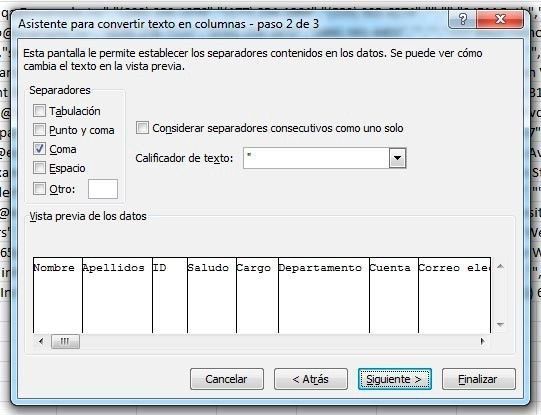Screen dimensions: 541x415
Task: Click the Cancelar button
Action: click(227, 379)
